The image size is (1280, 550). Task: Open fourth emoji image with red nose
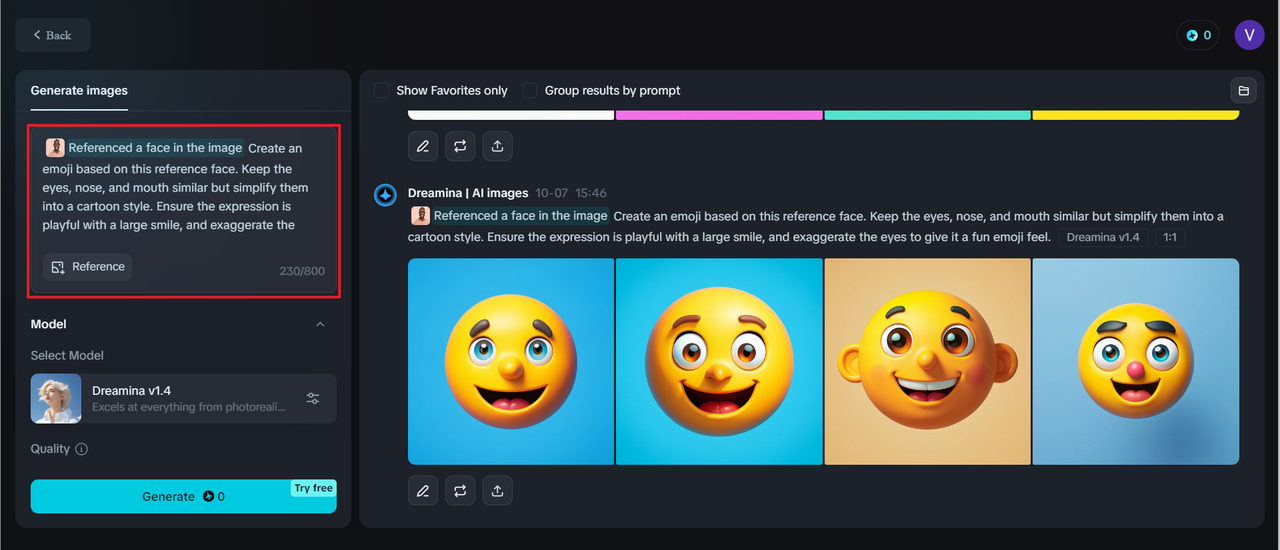click(x=1136, y=362)
